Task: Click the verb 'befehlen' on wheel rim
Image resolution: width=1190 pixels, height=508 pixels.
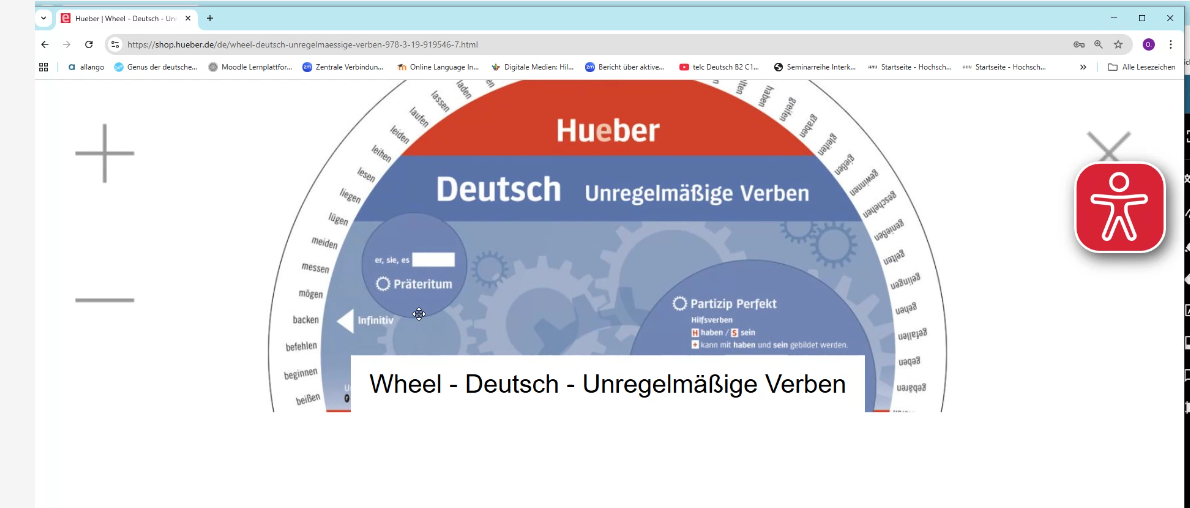Action: click(x=301, y=347)
